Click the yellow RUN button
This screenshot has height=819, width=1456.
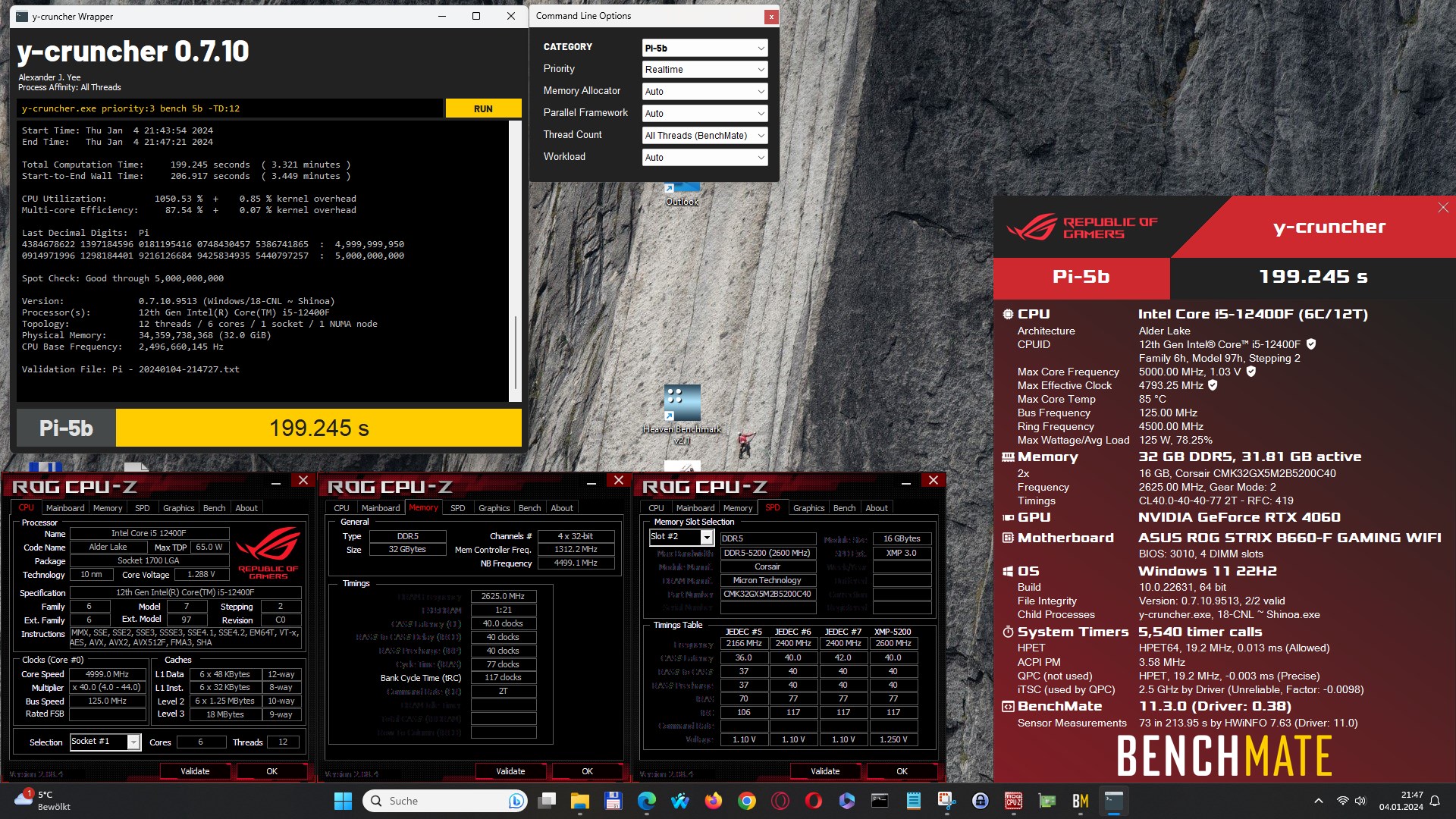tap(483, 108)
